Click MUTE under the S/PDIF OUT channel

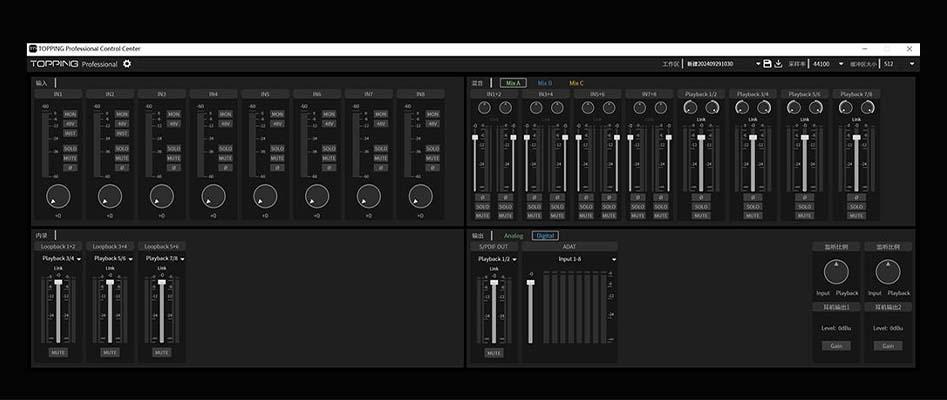point(493,352)
